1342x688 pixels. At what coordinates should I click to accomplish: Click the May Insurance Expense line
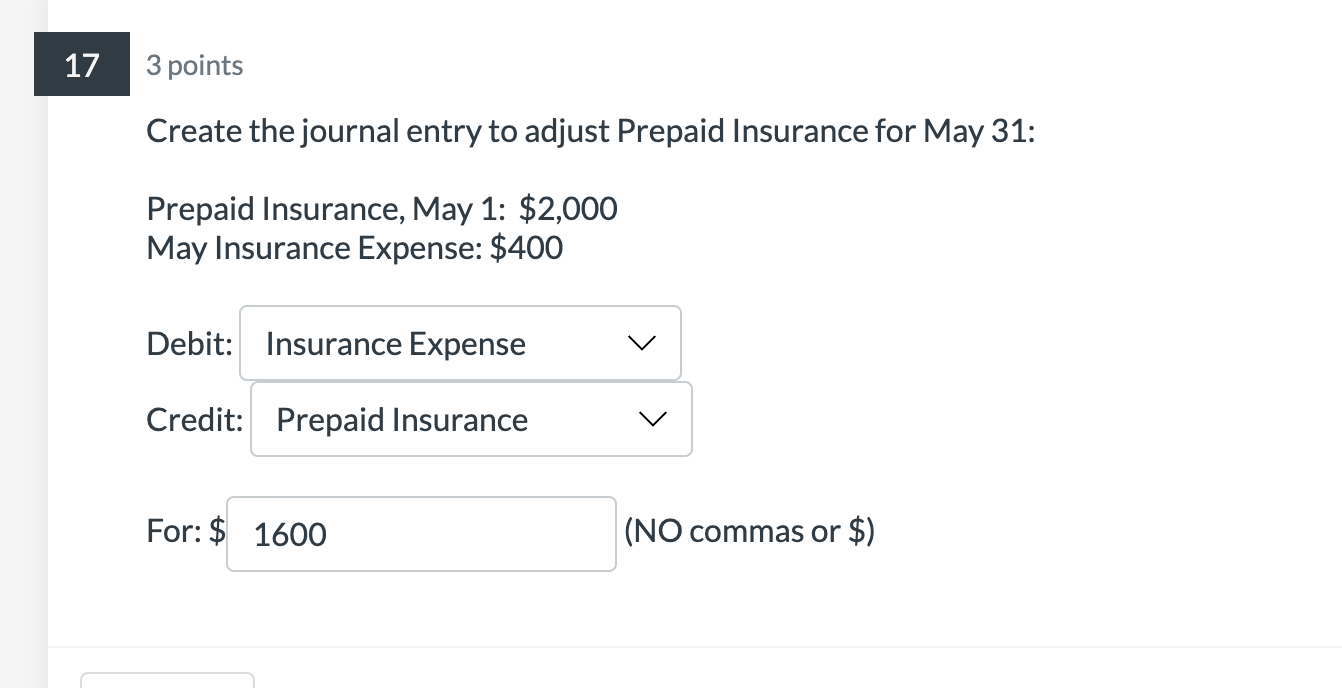[354, 247]
